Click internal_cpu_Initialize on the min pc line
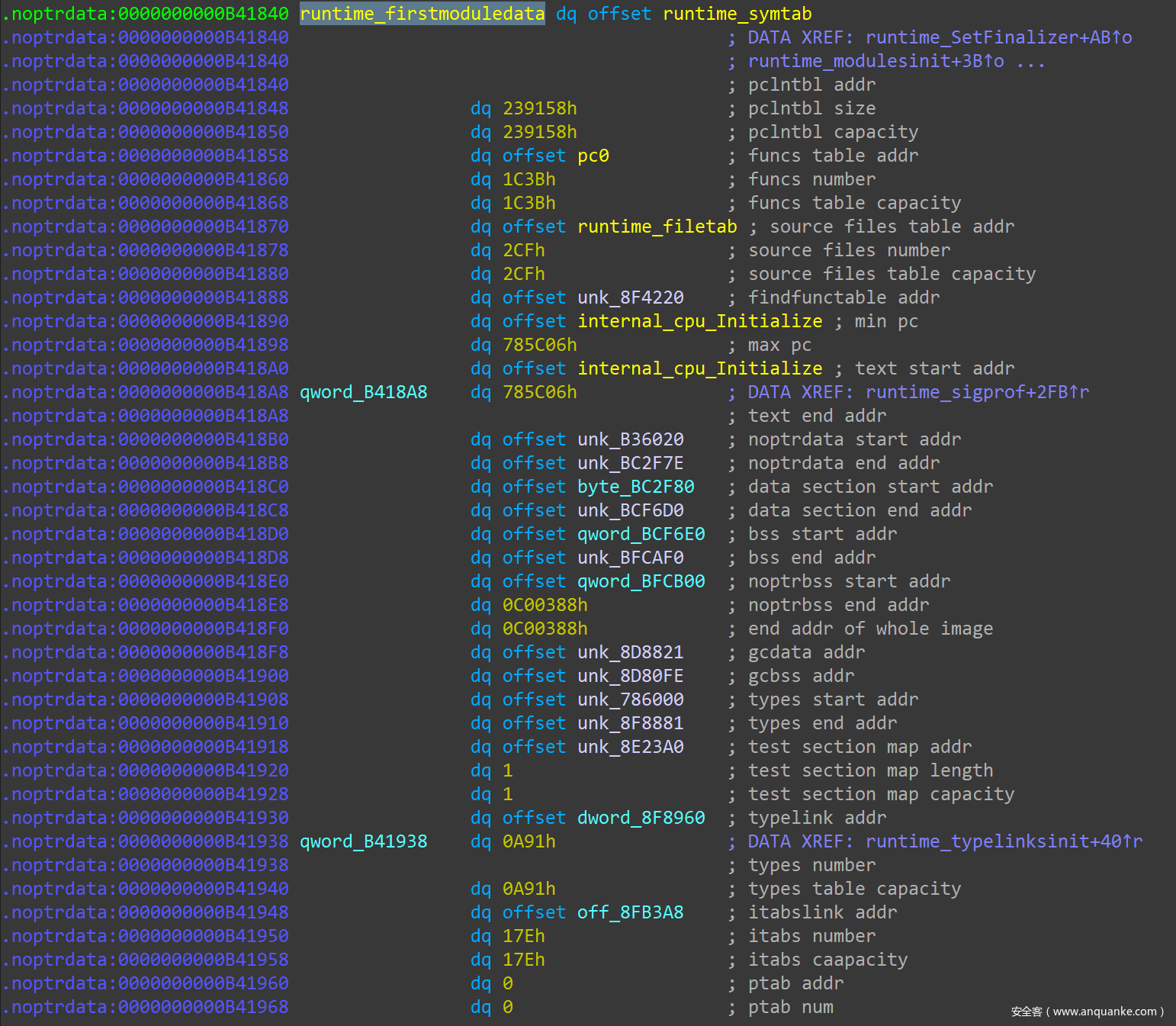 point(699,321)
